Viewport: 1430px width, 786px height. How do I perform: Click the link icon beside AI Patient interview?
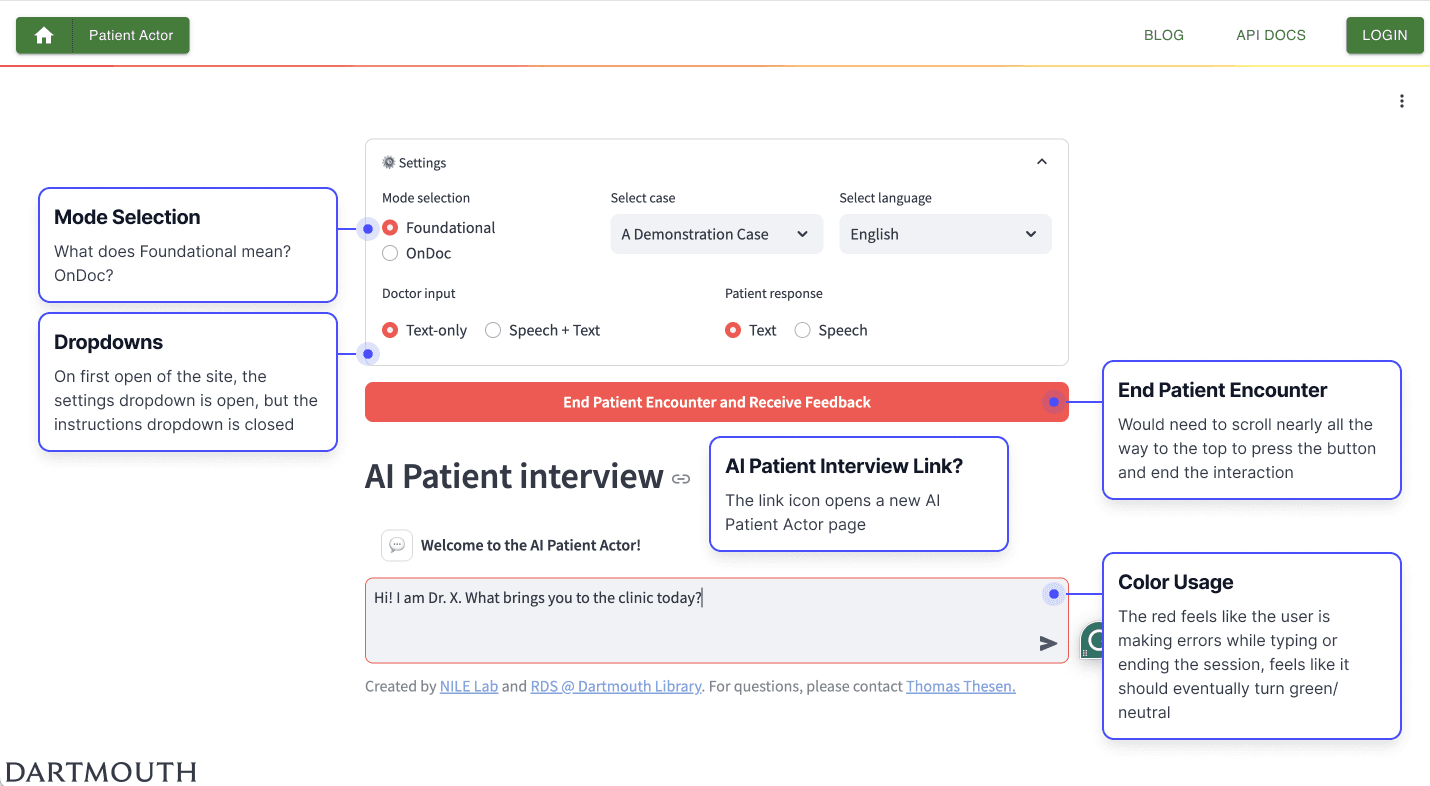pos(681,479)
